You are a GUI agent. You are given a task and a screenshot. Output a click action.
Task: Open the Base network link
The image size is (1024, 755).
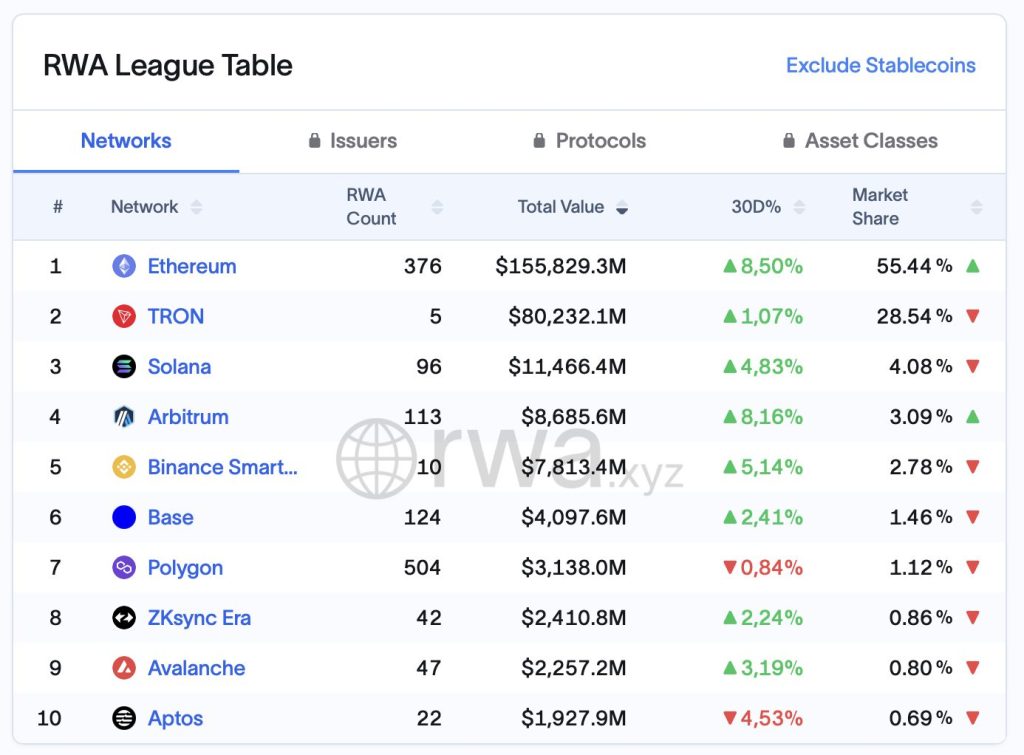pos(171,517)
